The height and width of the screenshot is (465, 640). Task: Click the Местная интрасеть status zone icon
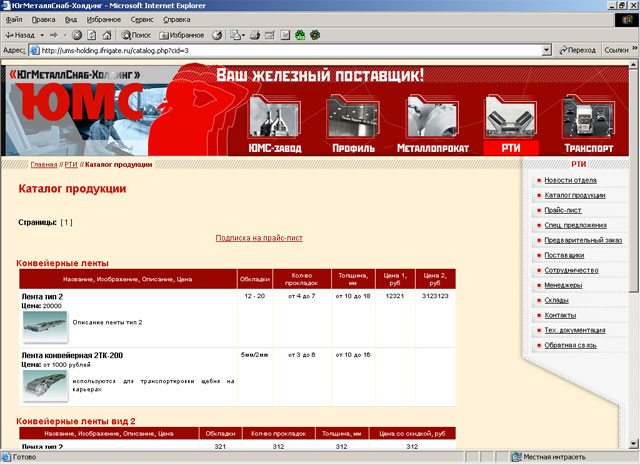coord(516,457)
